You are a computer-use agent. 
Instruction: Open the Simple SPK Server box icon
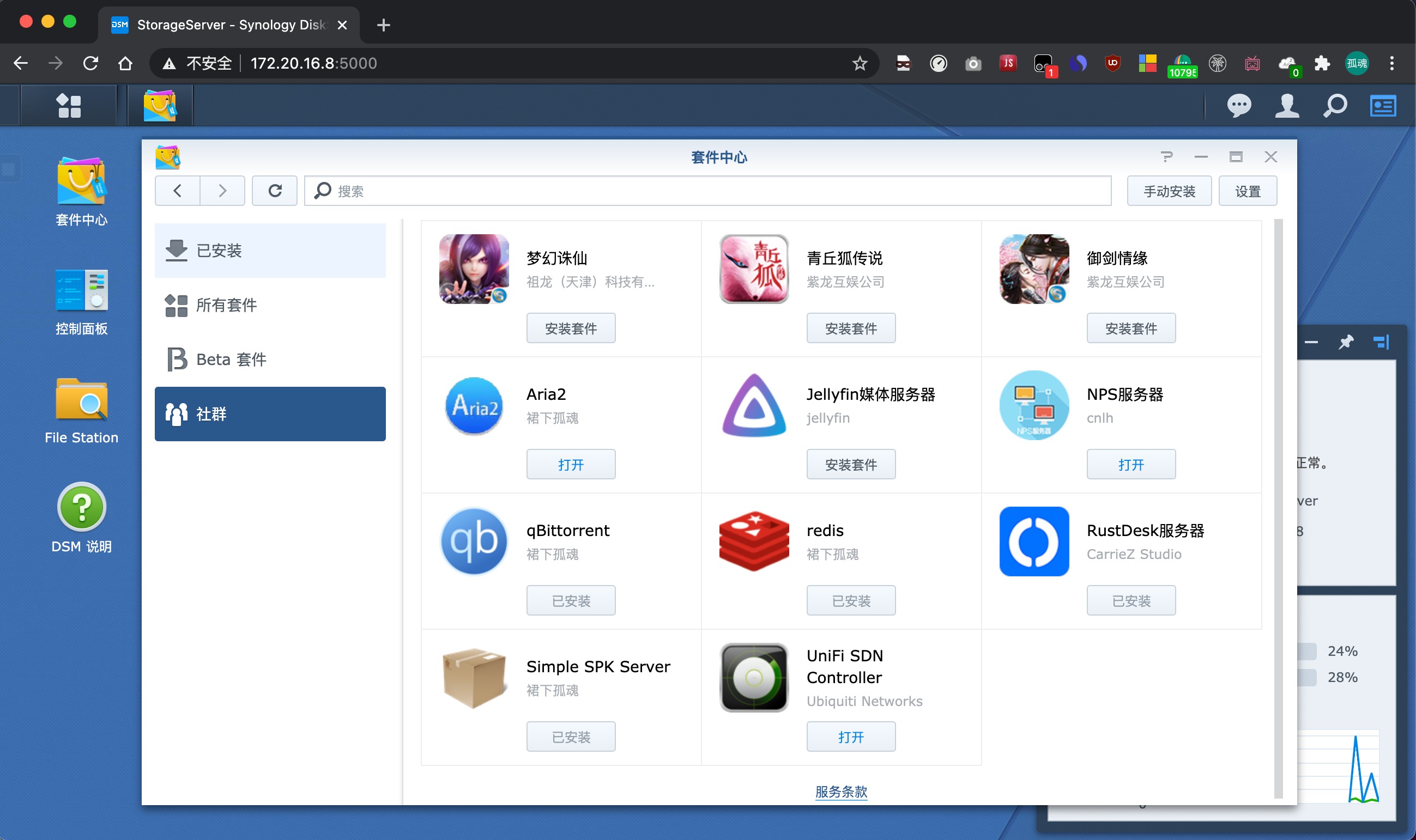coord(474,678)
